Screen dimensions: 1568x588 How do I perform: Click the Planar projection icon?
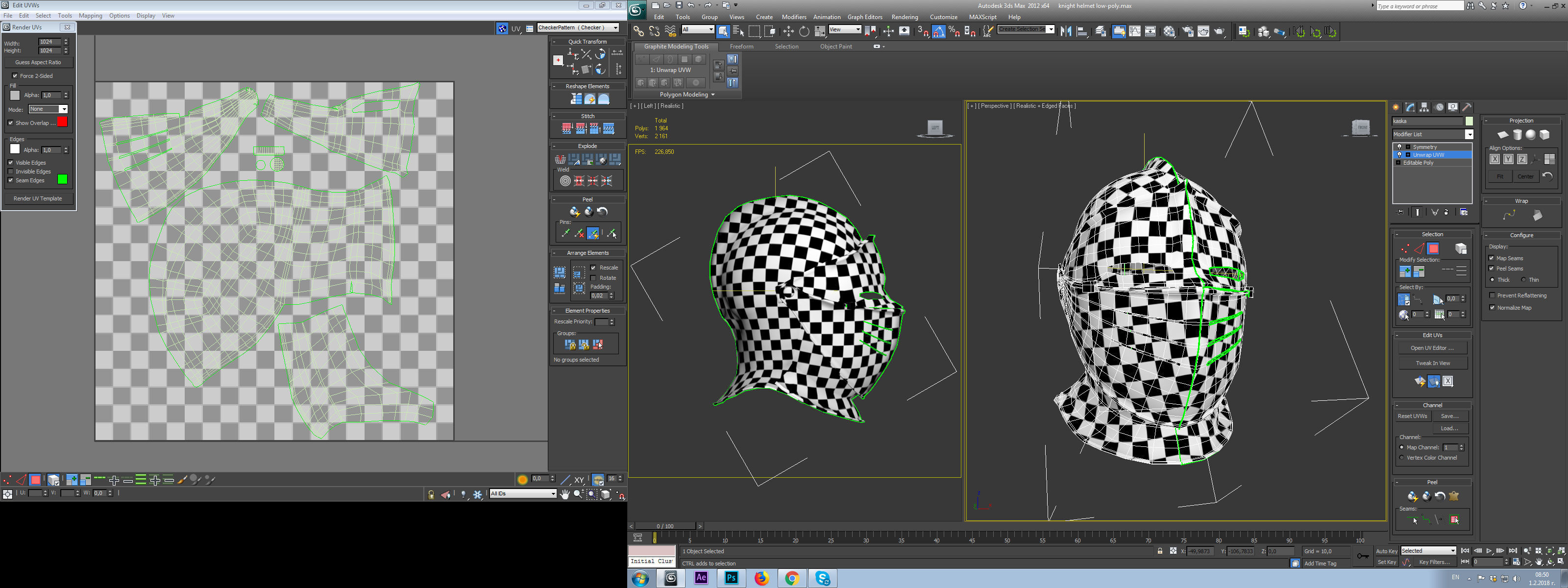(1502, 135)
